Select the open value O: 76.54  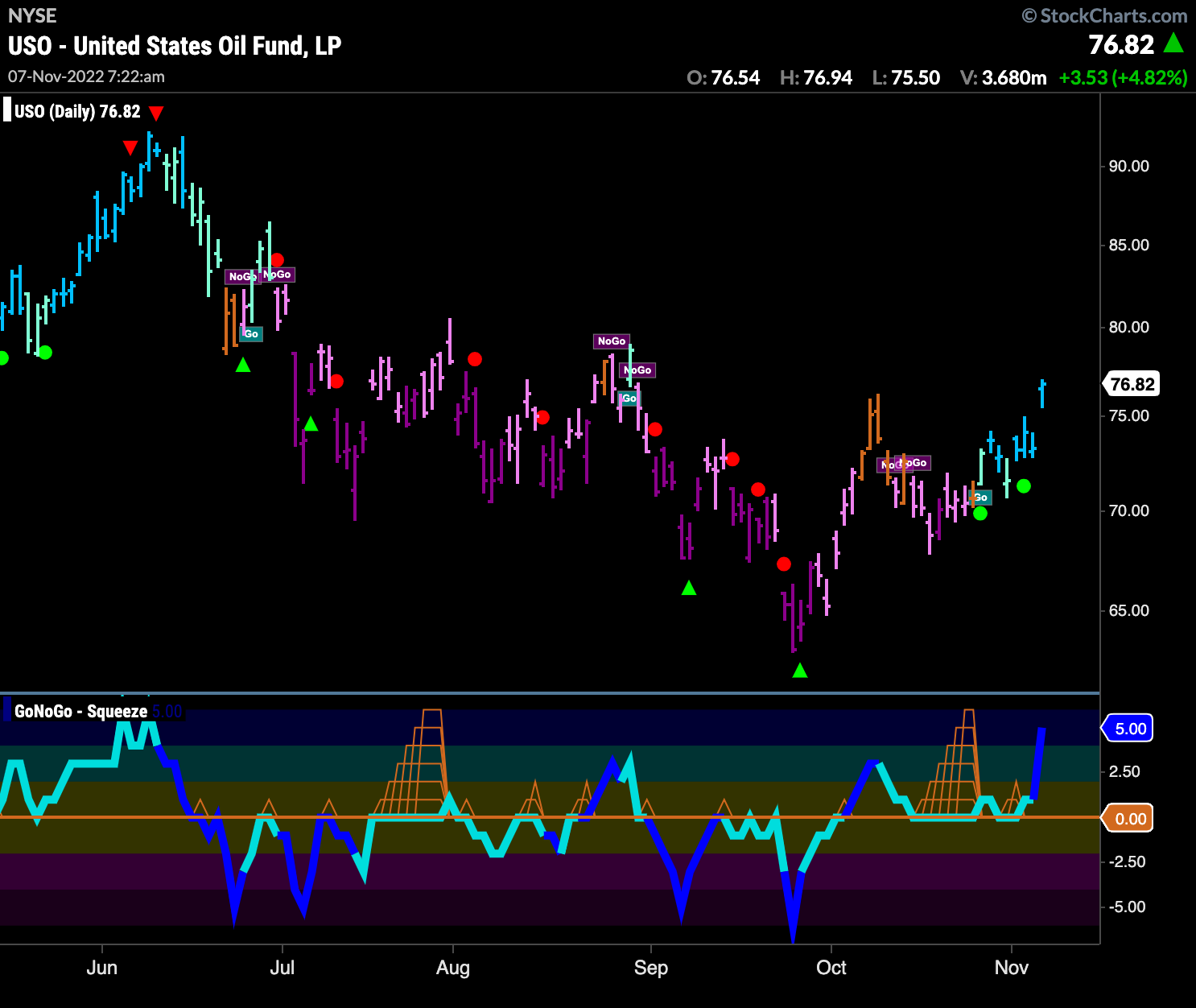coord(724,77)
